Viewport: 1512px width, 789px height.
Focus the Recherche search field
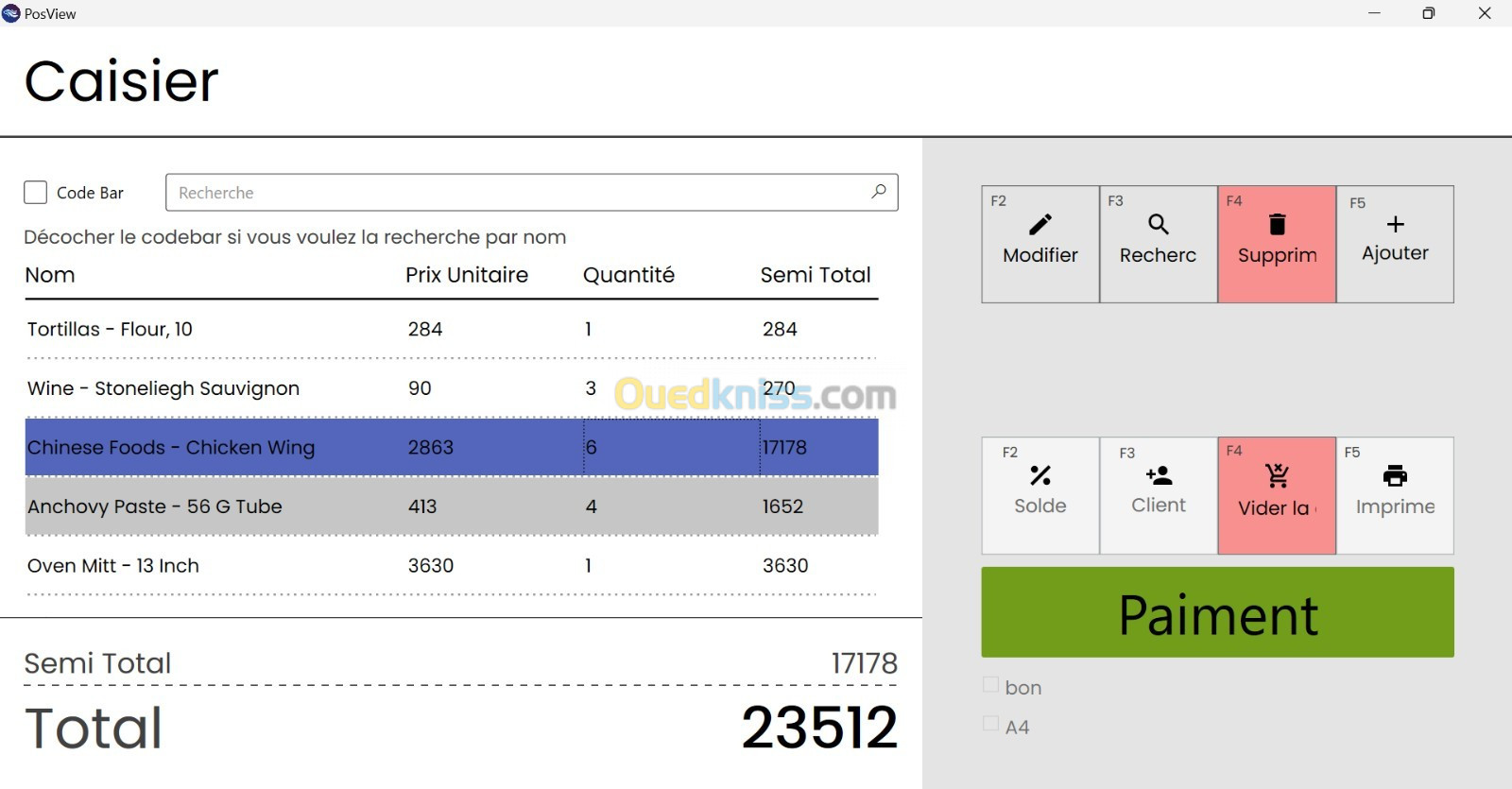[x=531, y=193]
